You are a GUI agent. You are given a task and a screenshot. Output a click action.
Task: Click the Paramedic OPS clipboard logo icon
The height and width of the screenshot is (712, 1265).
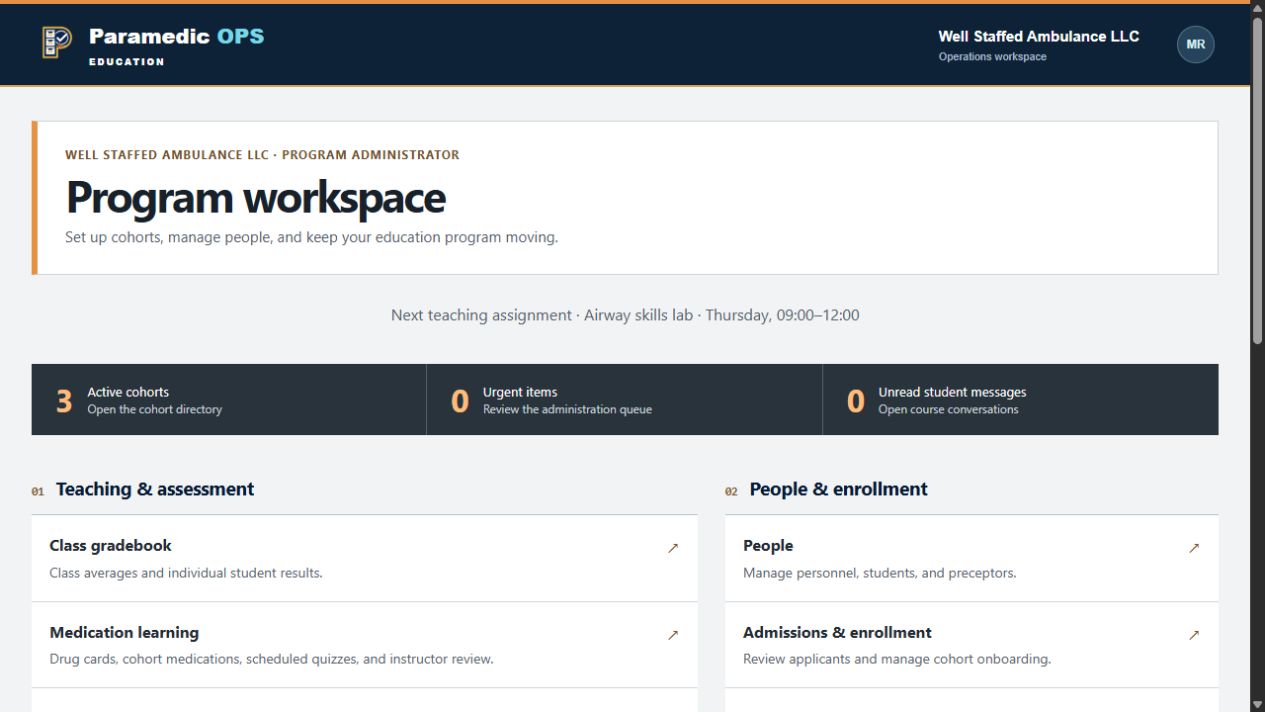pyautogui.click(x=56, y=42)
